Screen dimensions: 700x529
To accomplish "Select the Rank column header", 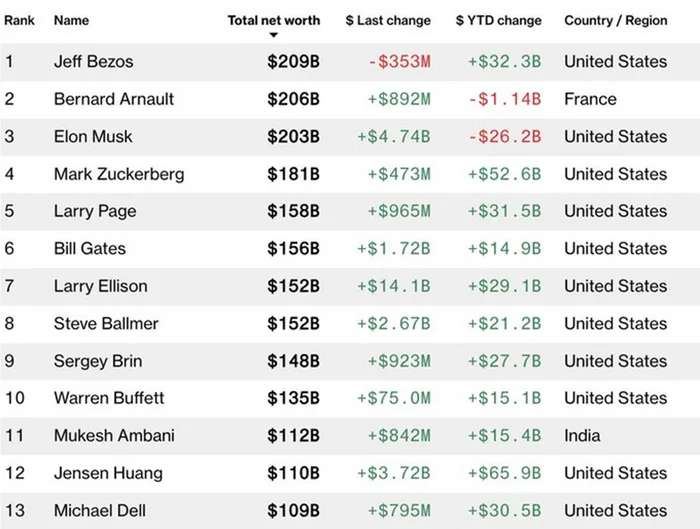I will pyautogui.click(x=19, y=21).
